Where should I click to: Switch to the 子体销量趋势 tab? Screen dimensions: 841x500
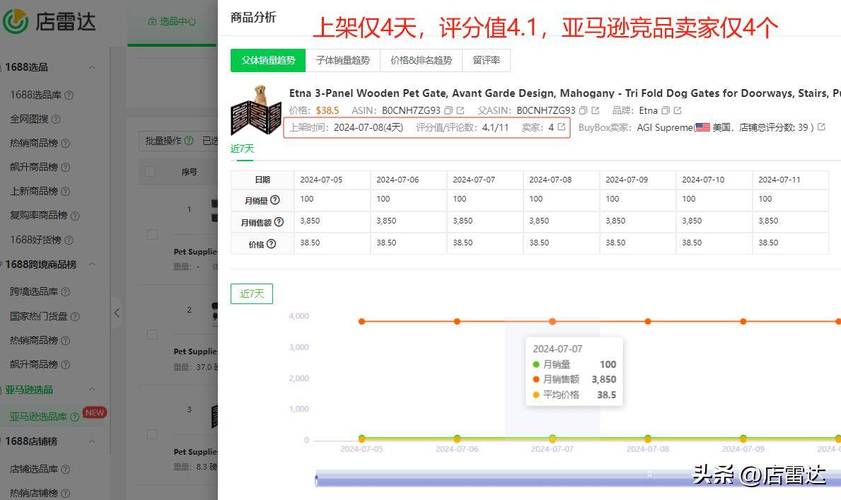coord(343,60)
